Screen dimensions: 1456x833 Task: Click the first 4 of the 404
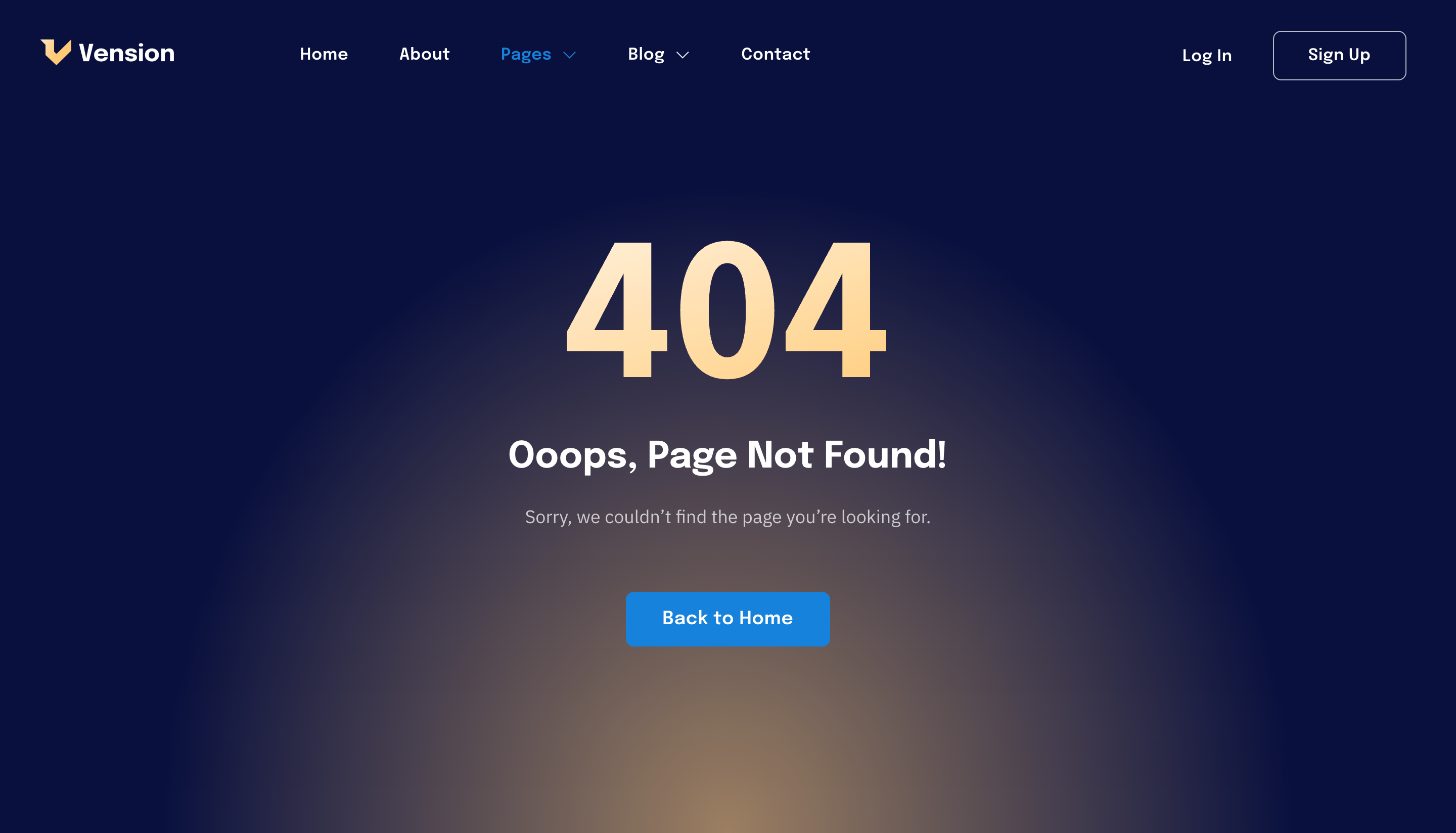[x=617, y=309]
